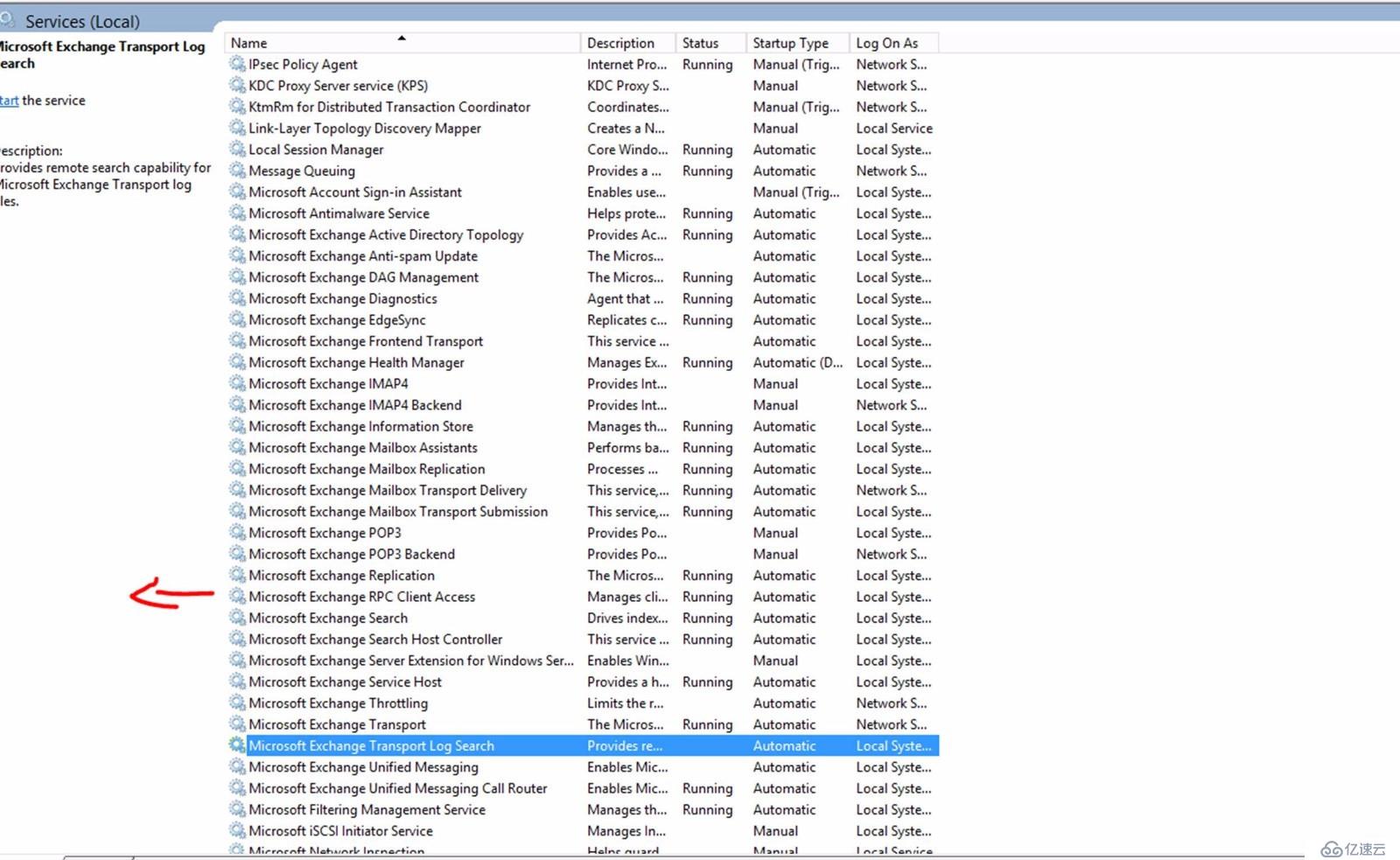The height and width of the screenshot is (860, 1400).
Task: Click the Microsoft Exchange Service Host icon
Action: pos(237,681)
